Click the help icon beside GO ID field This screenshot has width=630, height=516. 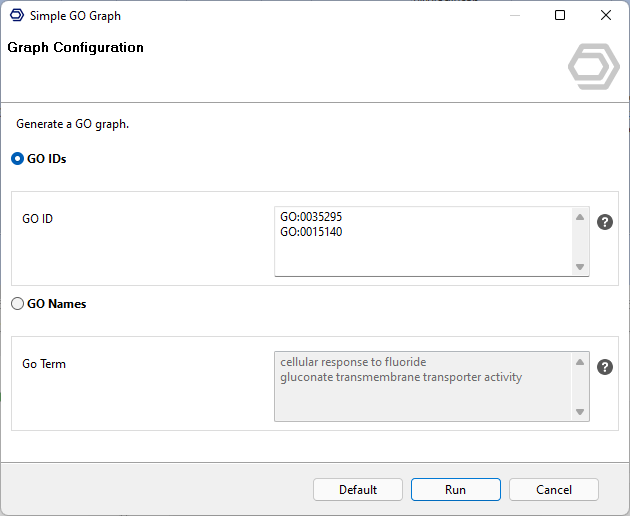coord(604,222)
